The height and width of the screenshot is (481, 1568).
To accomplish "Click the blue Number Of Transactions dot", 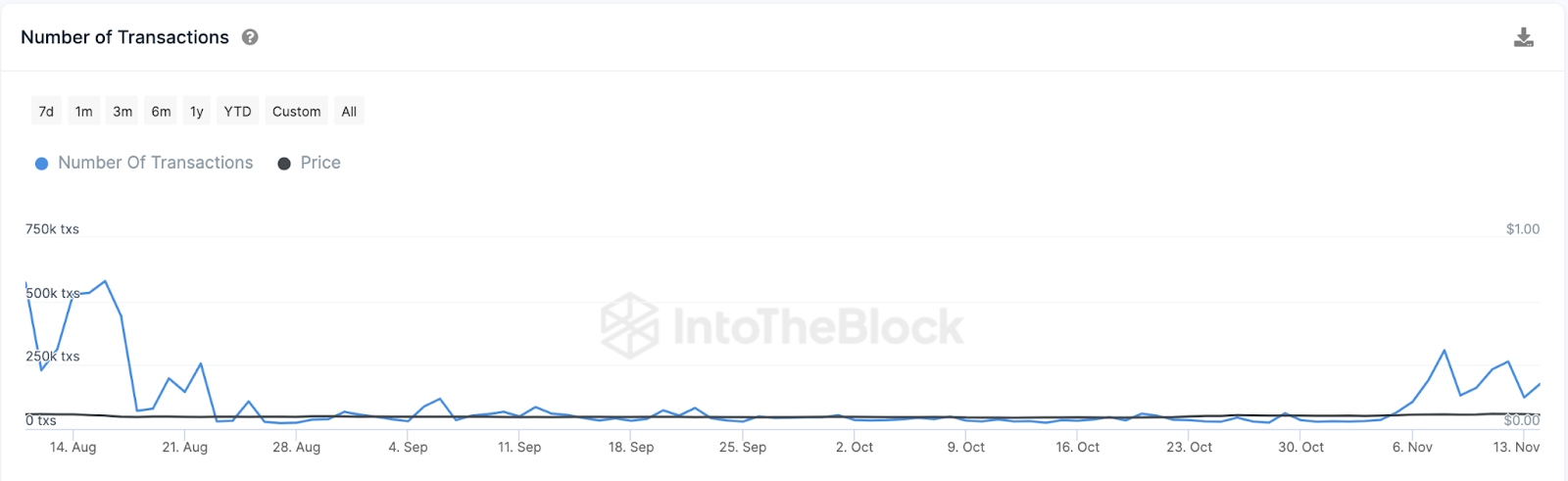I will point(42,164).
